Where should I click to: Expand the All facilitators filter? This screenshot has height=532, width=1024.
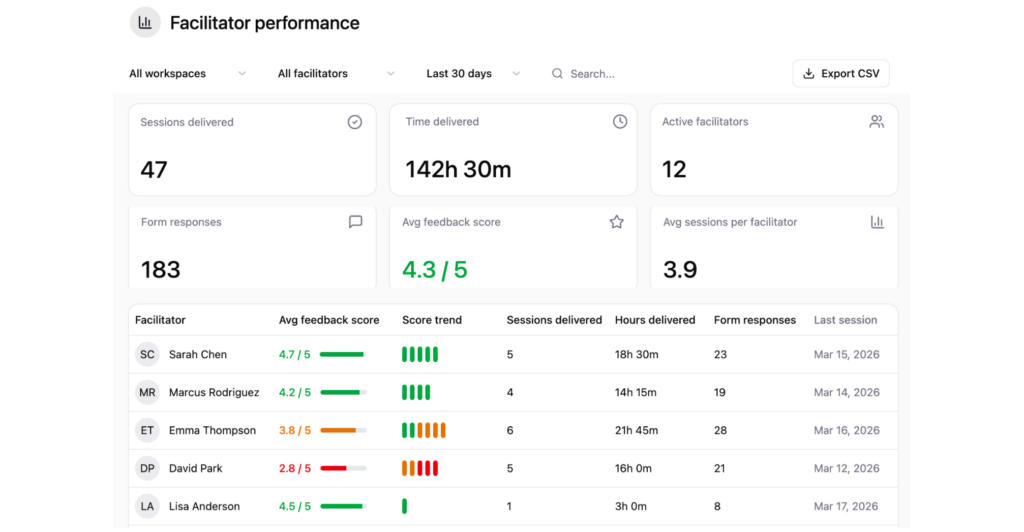pyautogui.click(x=335, y=74)
